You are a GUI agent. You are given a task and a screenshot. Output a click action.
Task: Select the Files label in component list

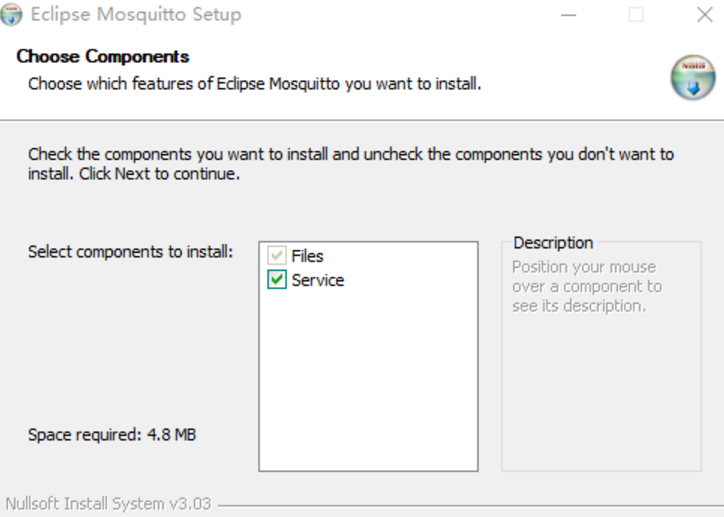point(307,256)
